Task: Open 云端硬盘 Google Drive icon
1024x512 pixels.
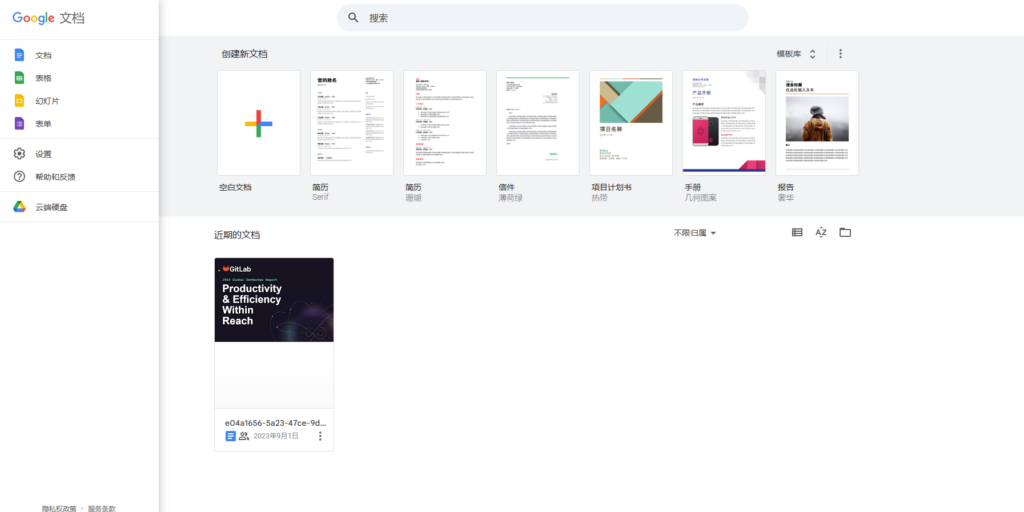Action: click(x=19, y=207)
